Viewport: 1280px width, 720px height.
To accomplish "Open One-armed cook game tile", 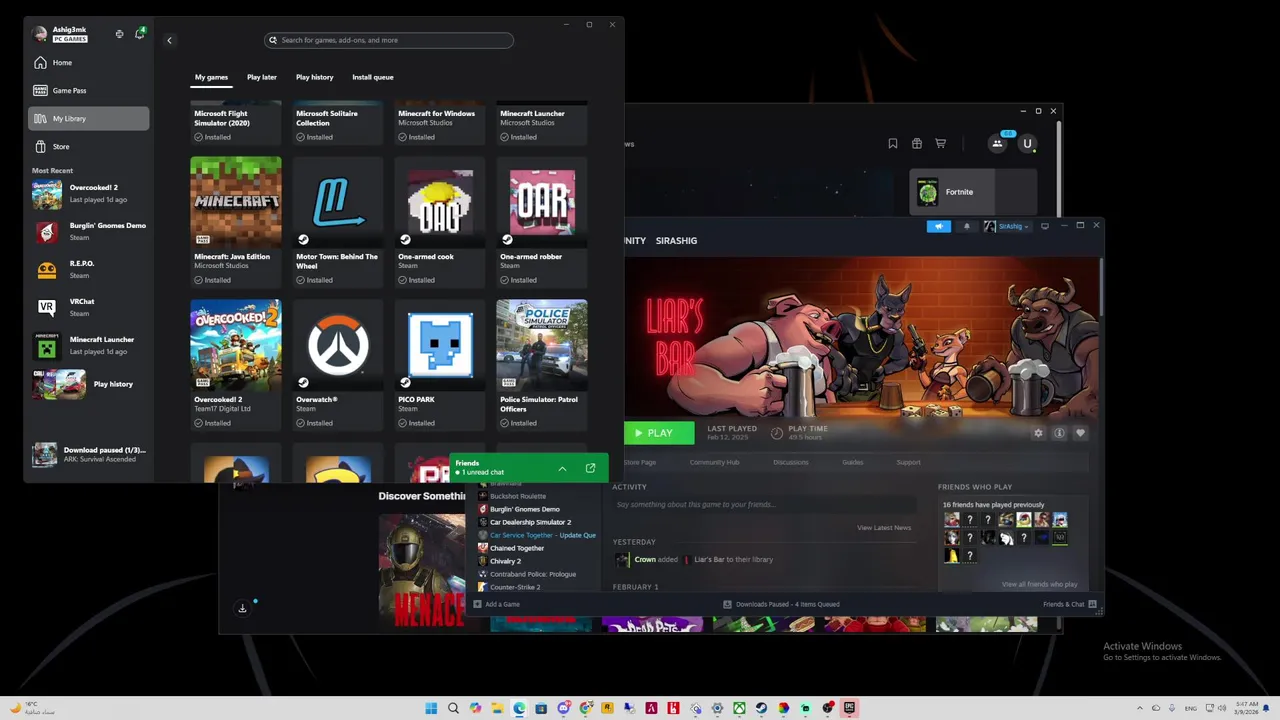I will pos(440,222).
